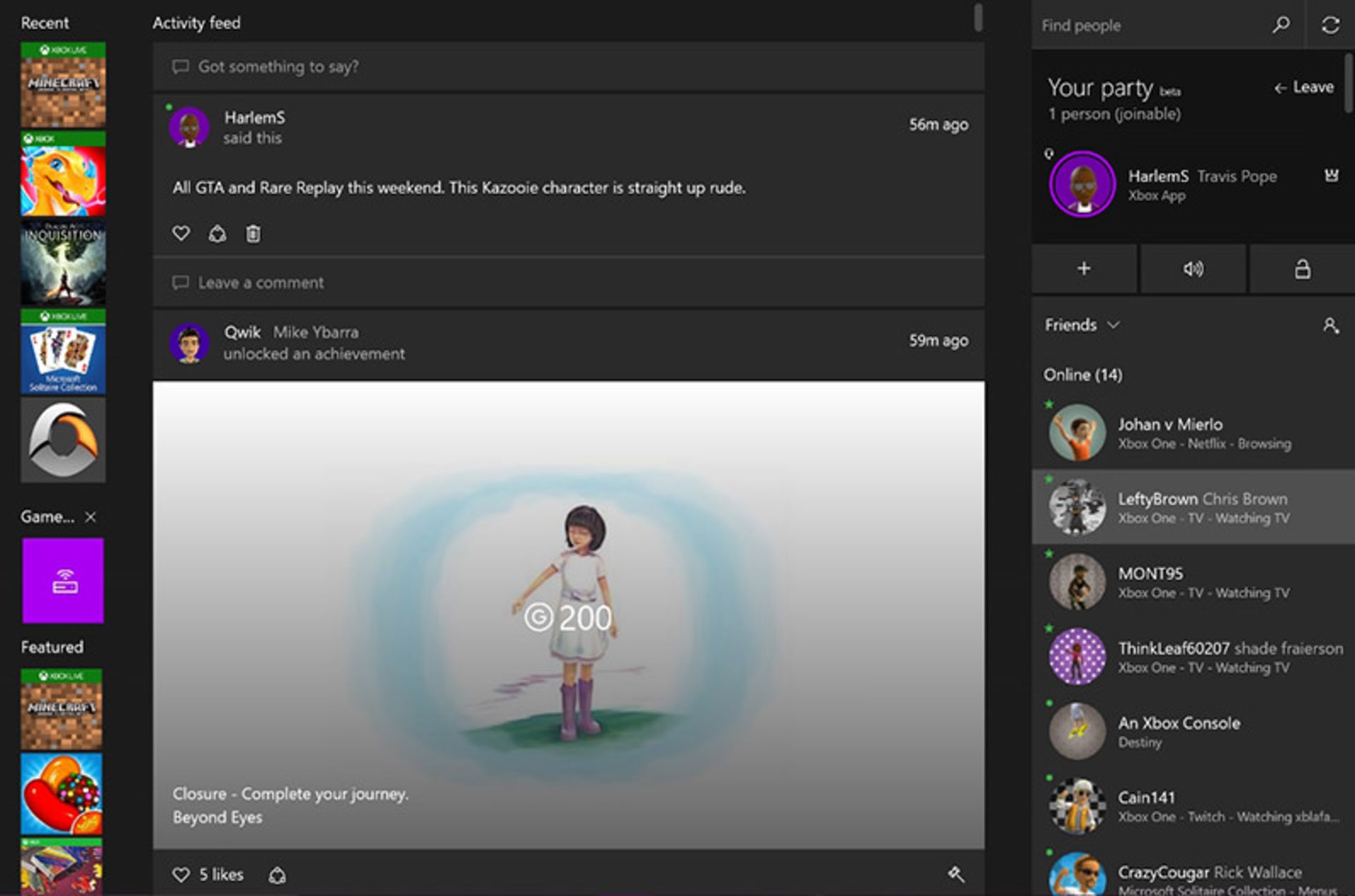Open the purple game streaming tile
1355x896 pixels.
click(63, 581)
